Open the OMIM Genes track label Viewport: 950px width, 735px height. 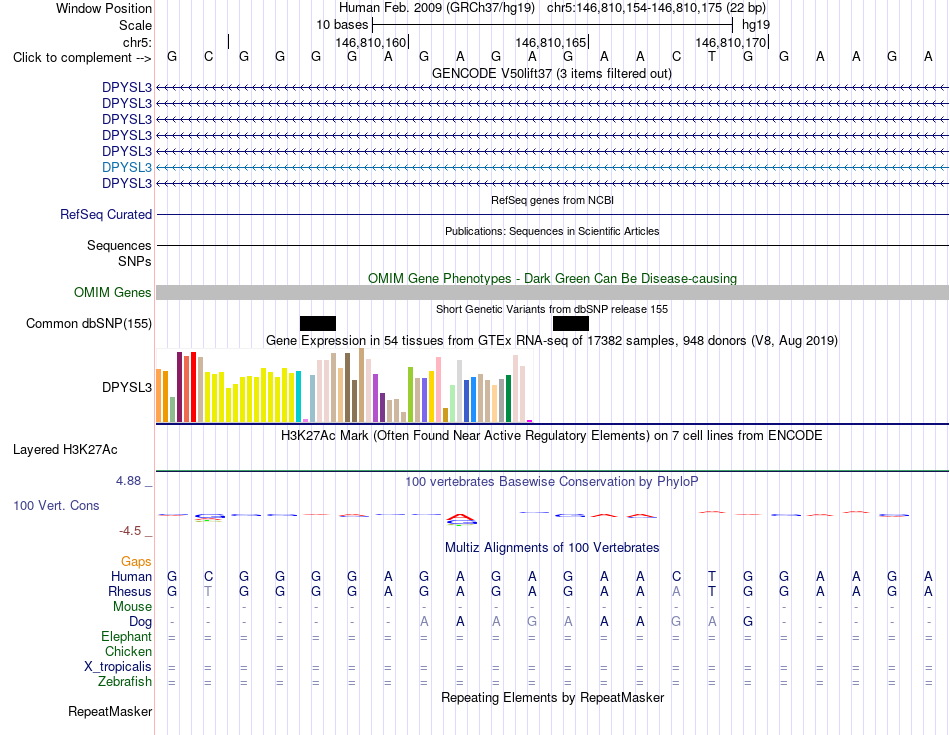[x=113, y=293]
